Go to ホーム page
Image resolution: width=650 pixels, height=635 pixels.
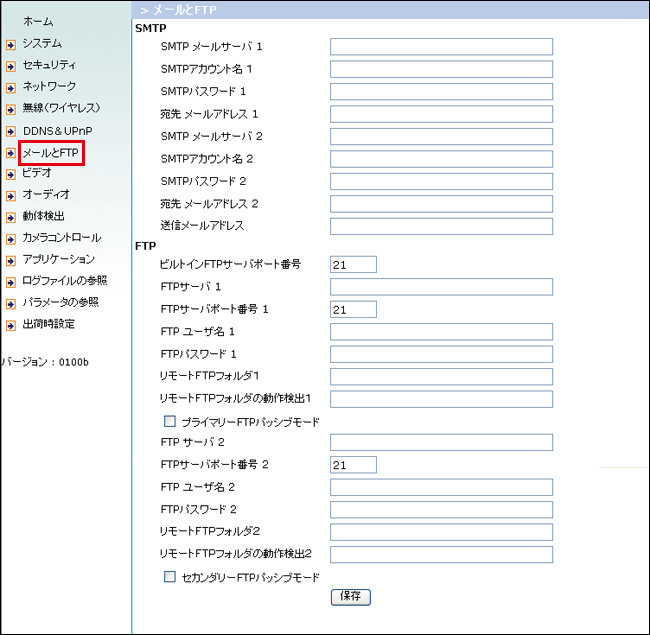38,21
